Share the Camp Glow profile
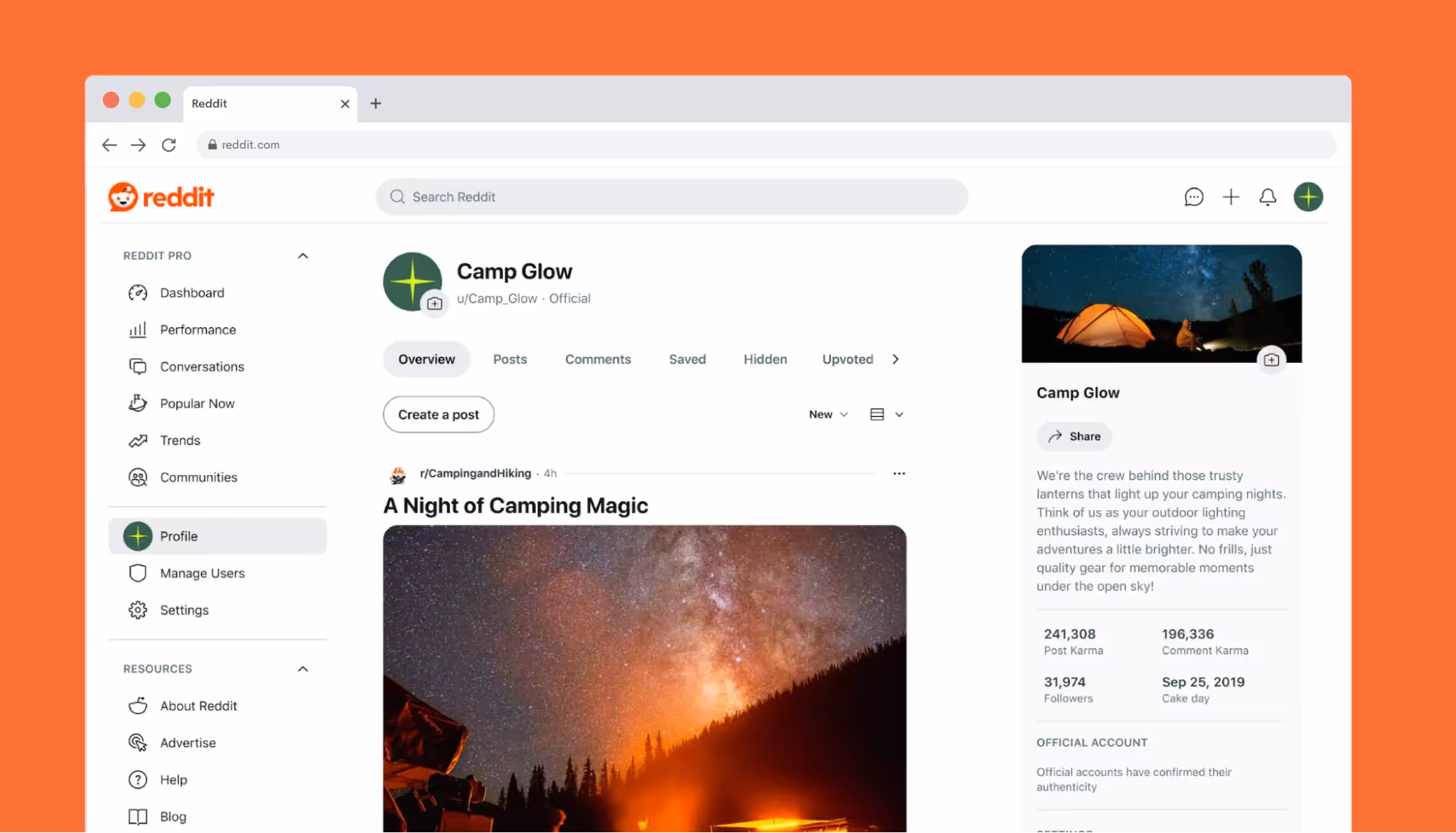Screen dimensions: 1456x833 point(1074,436)
